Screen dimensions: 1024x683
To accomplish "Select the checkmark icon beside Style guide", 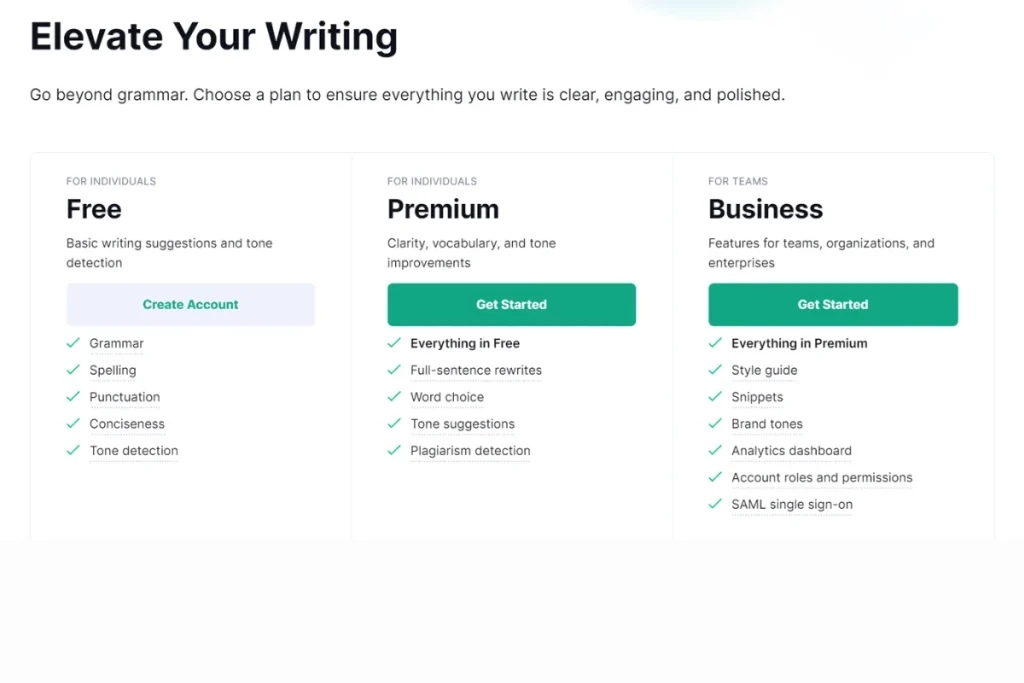I will pos(715,370).
